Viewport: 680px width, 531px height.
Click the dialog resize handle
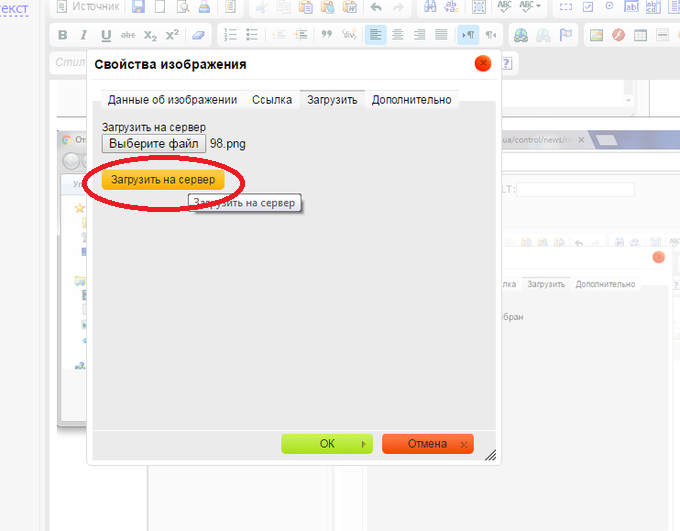[x=490, y=455]
